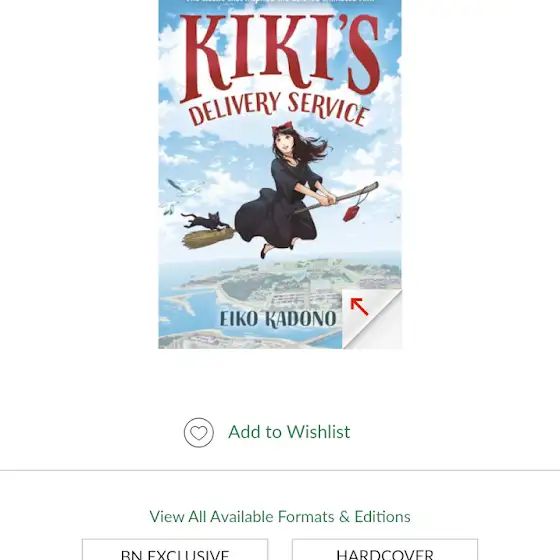Click the author name EIKO KADONO

pos(278,319)
